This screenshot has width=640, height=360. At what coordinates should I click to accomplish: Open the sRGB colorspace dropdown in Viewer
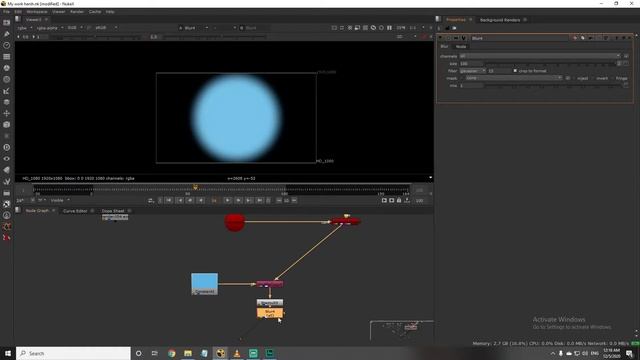click(106, 28)
